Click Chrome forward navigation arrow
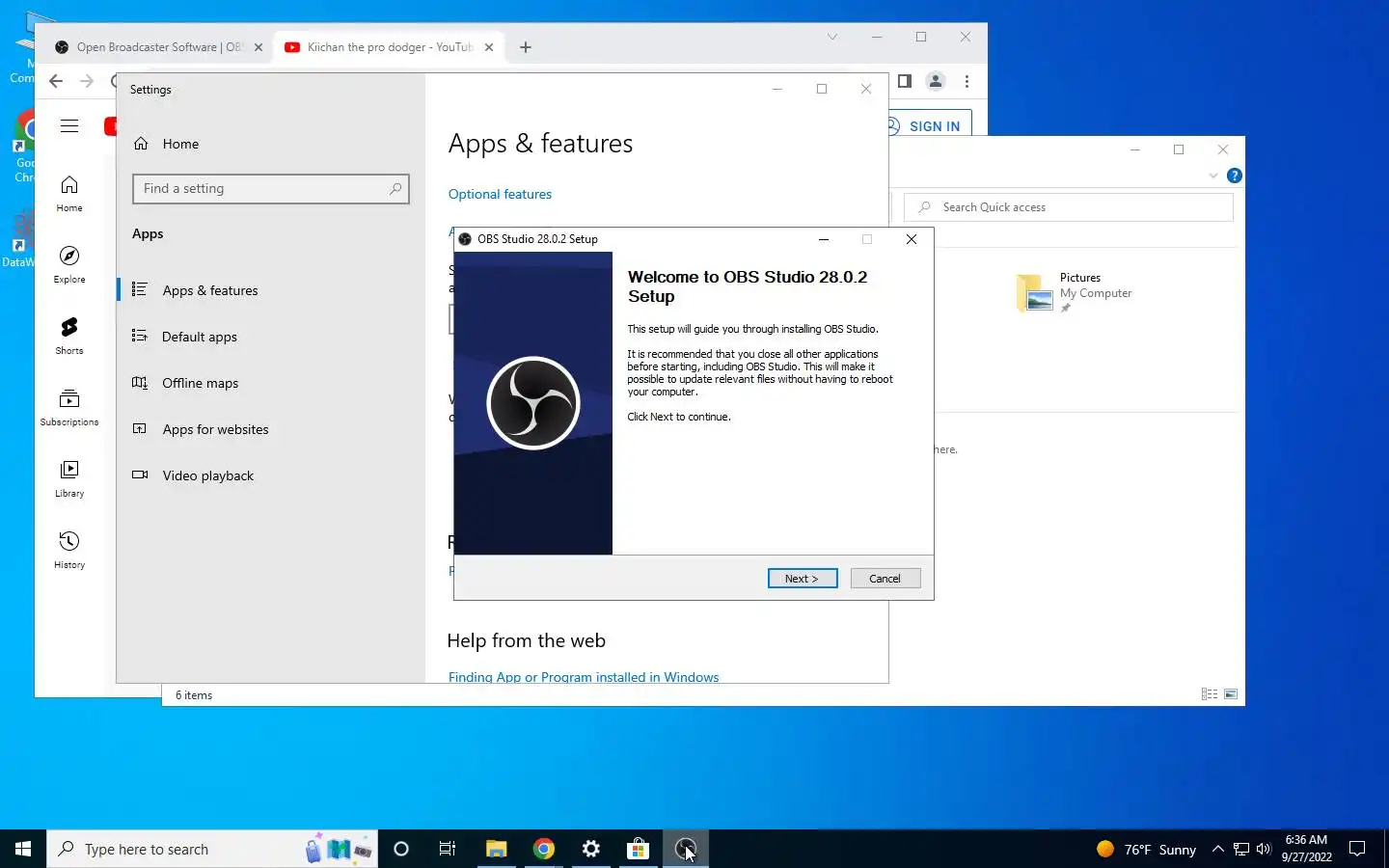 pyautogui.click(x=87, y=81)
